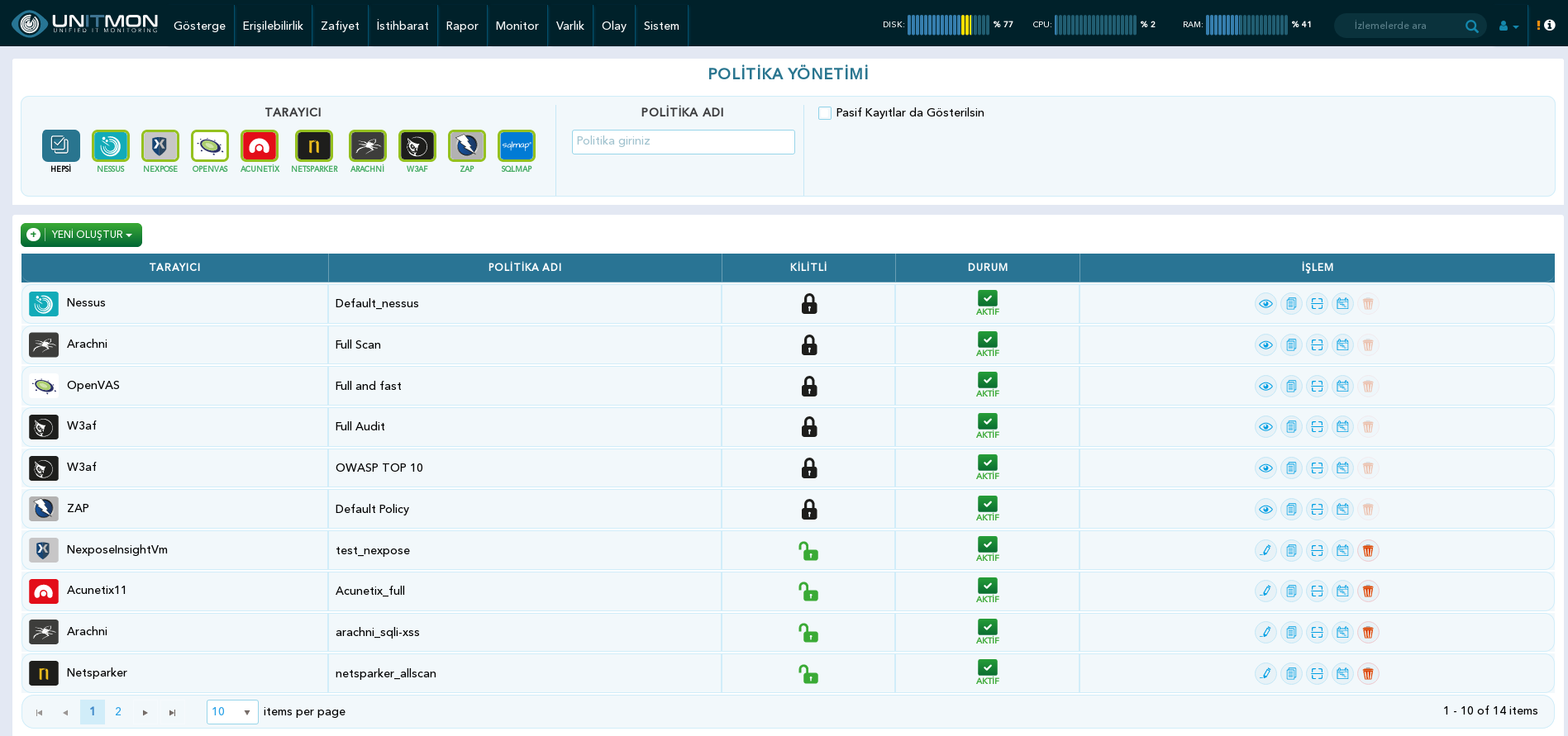1568x736 pixels.
Task: Open the Rapor menu
Action: click(x=462, y=26)
